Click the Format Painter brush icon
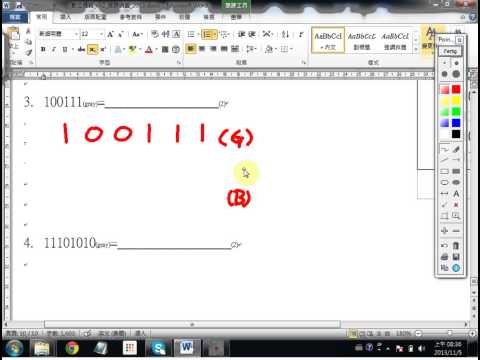 click(29, 52)
